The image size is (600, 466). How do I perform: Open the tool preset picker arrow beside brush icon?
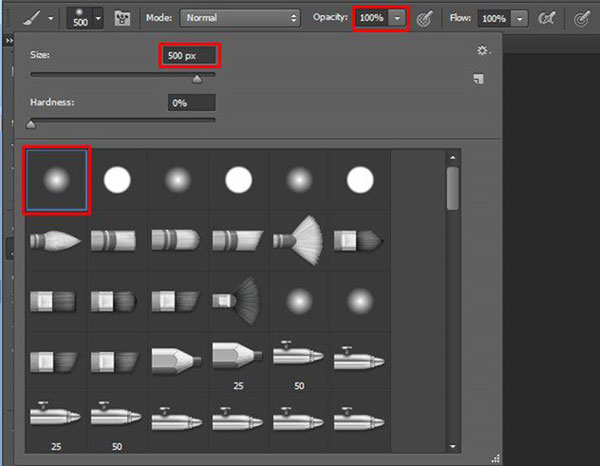pos(51,18)
